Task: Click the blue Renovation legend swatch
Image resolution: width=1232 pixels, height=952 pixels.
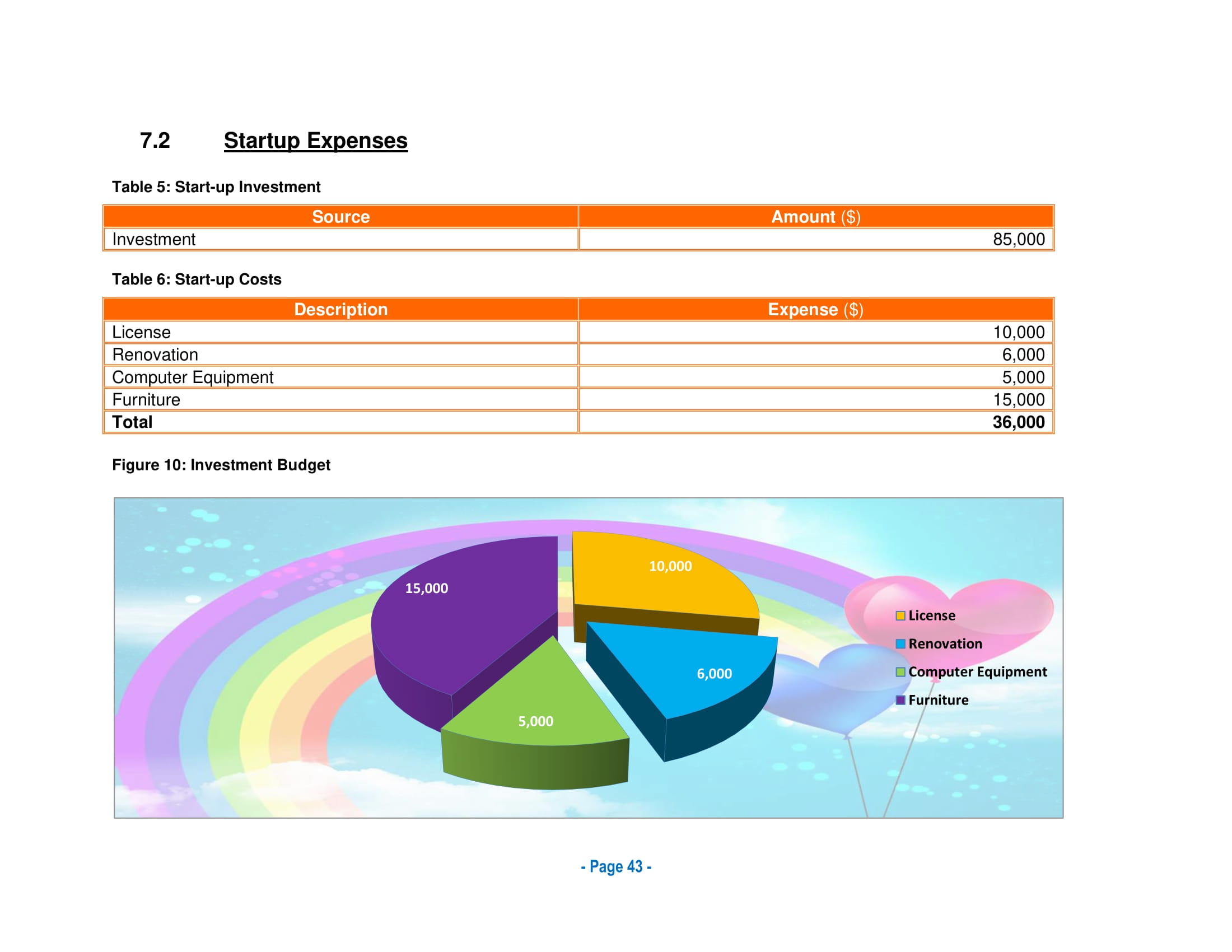Action: pyautogui.click(x=900, y=643)
